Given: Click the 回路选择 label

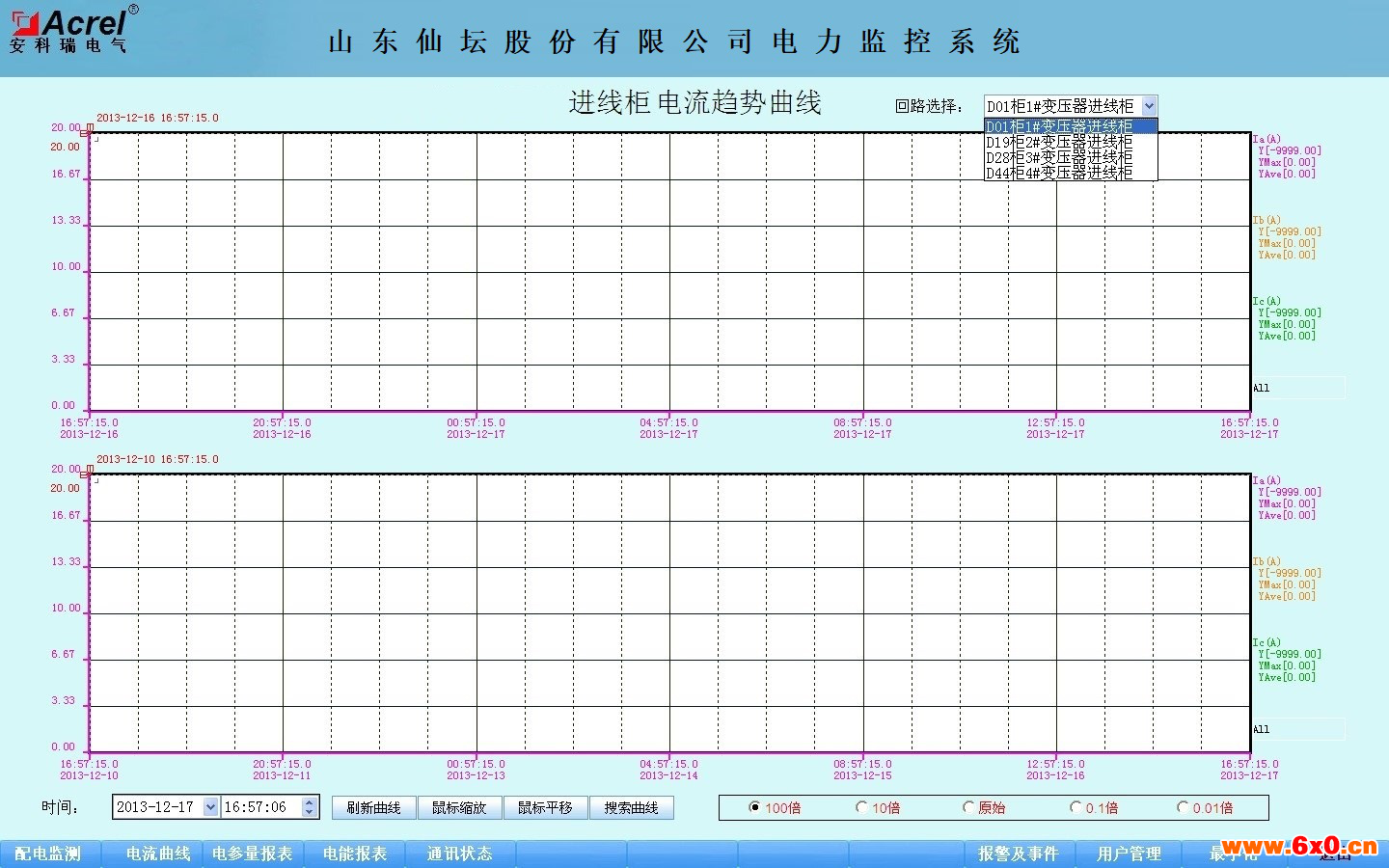Looking at the screenshot, I should [929, 106].
